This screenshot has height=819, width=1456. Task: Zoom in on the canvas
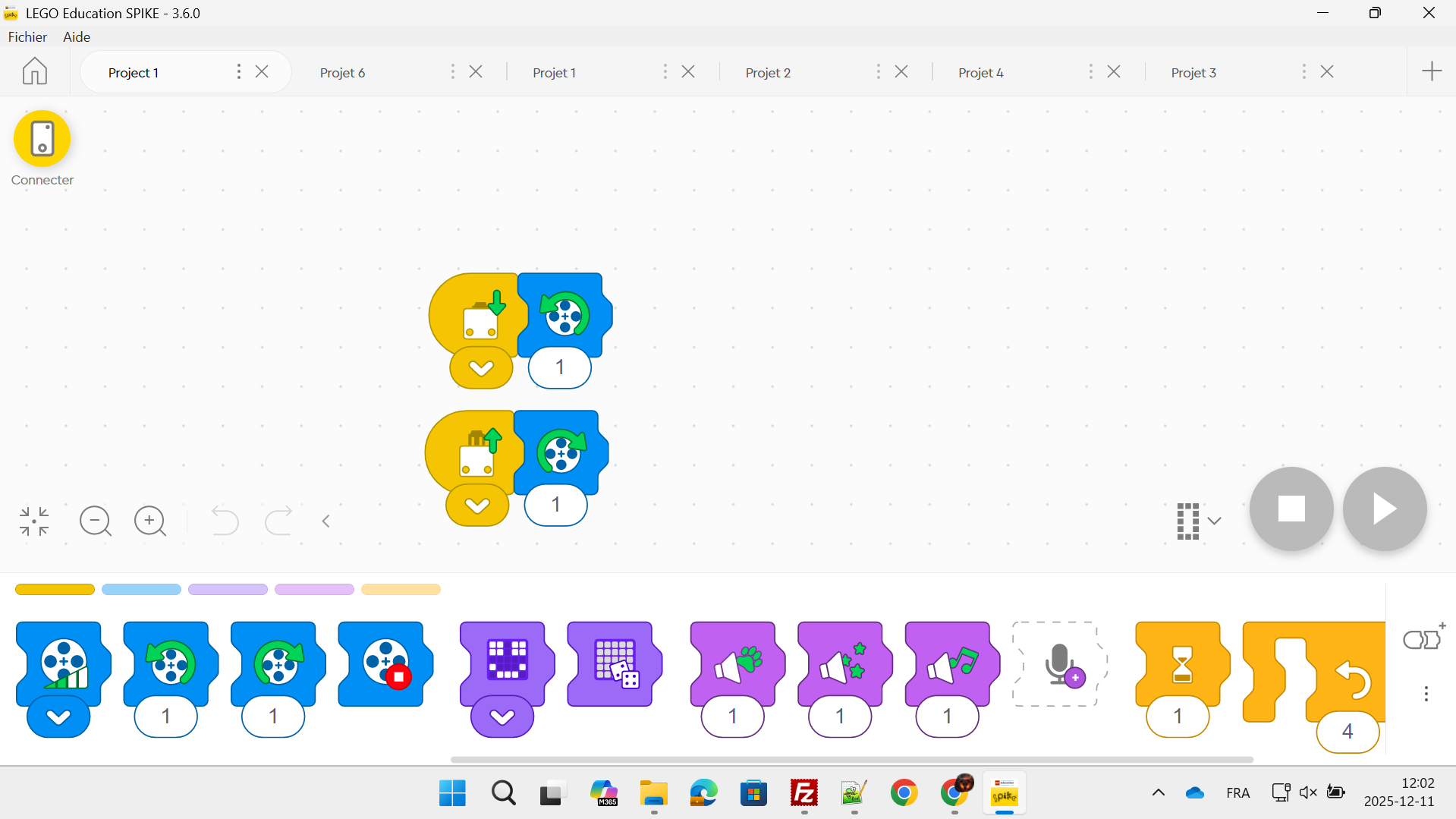tap(150, 521)
